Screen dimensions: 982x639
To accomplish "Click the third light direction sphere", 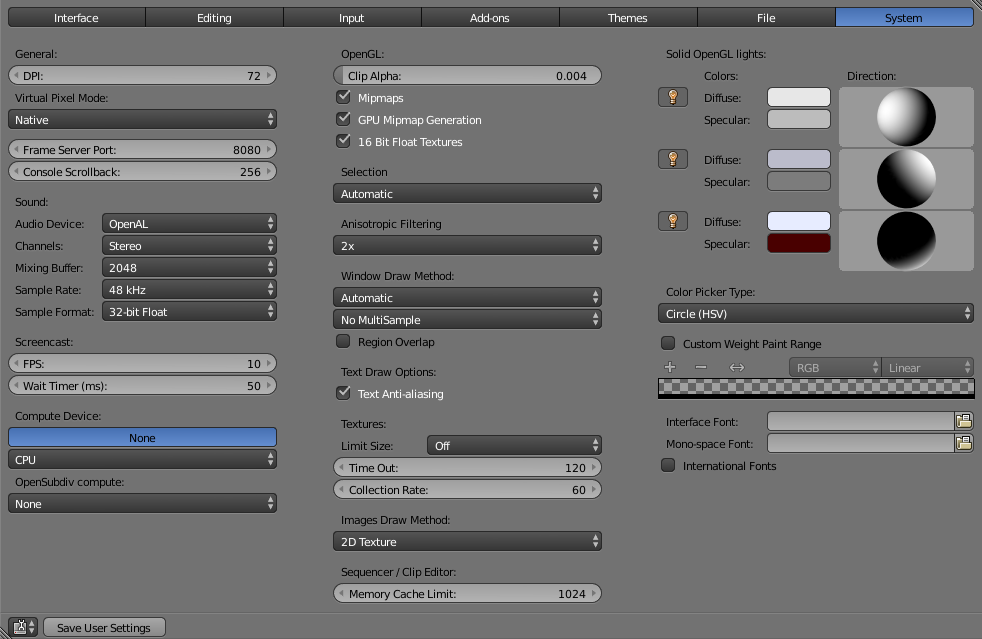I will click(x=906, y=241).
